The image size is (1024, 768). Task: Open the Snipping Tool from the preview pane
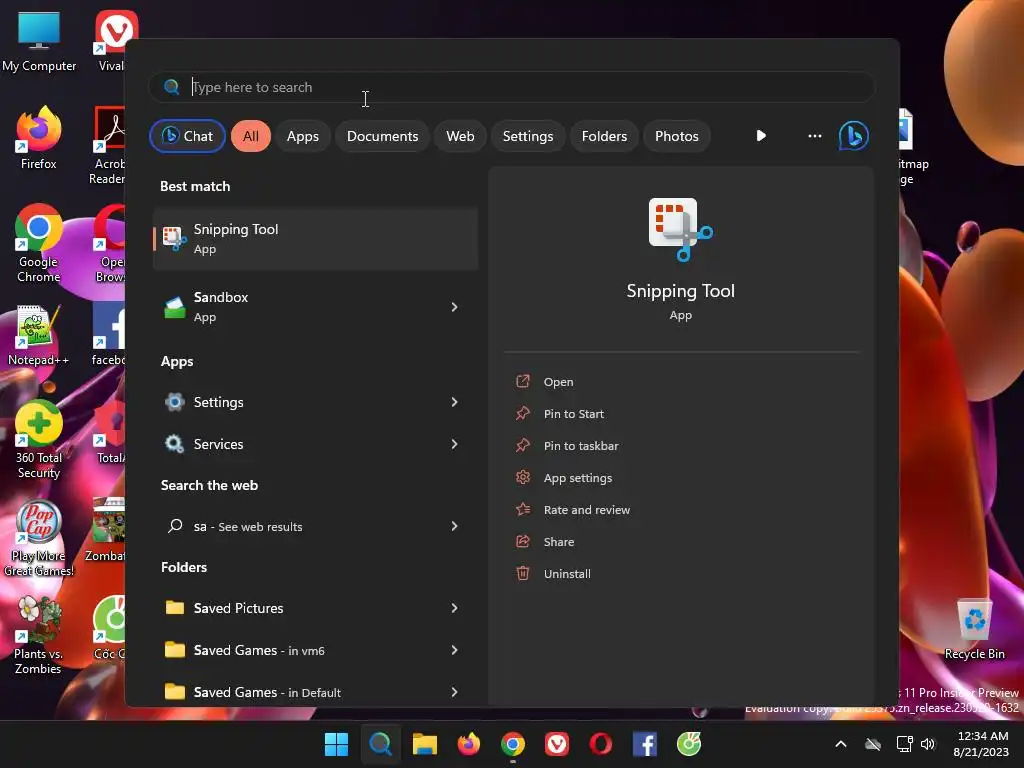click(x=558, y=382)
